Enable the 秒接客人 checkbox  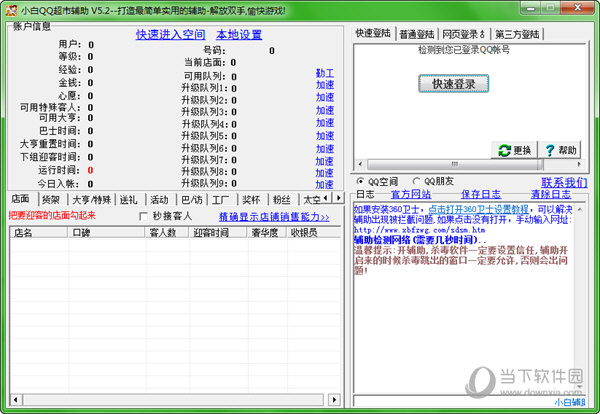[x=143, y=216]
